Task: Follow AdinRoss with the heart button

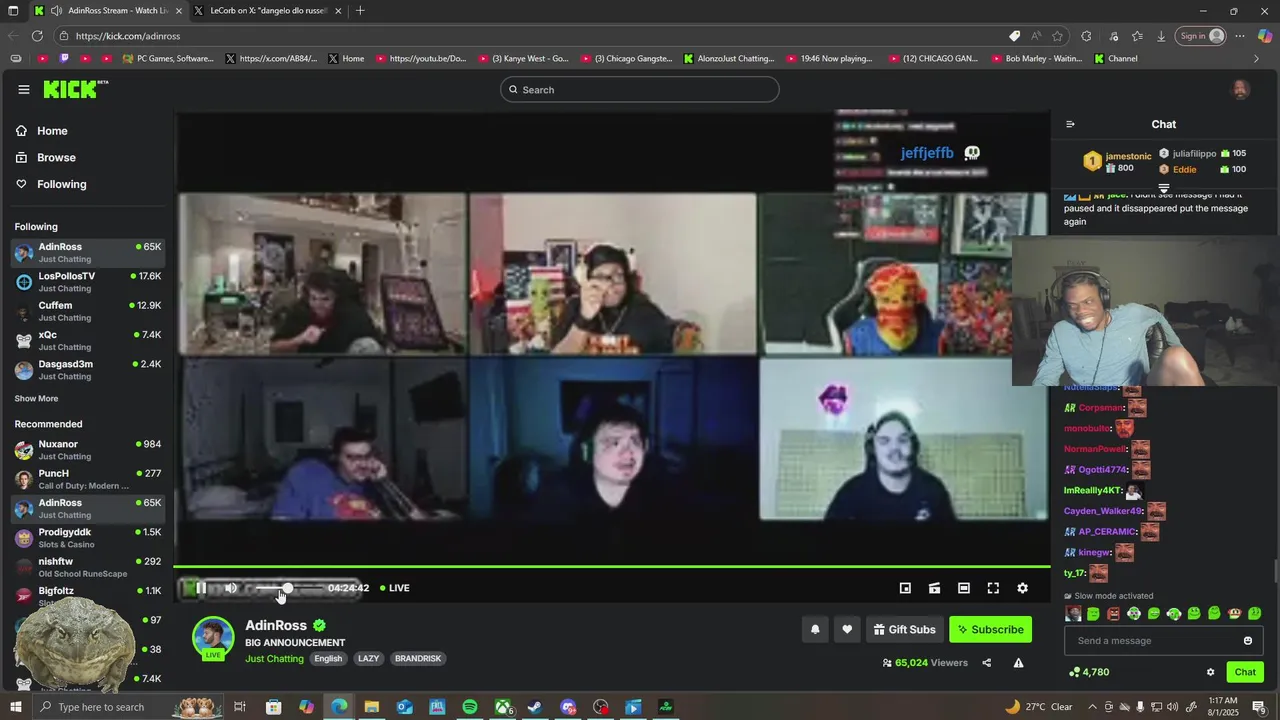Action: pos(847,629)
